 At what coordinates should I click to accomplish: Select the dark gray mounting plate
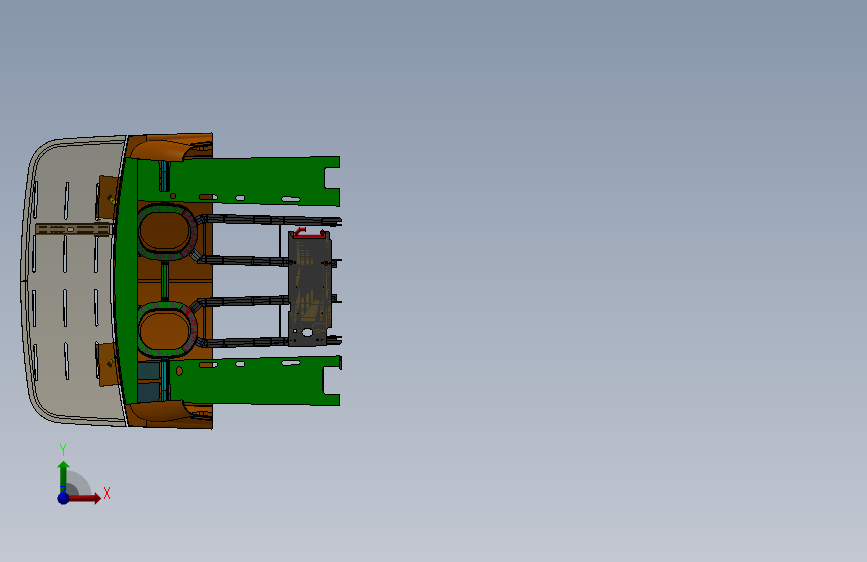click(x=310, y=290)
